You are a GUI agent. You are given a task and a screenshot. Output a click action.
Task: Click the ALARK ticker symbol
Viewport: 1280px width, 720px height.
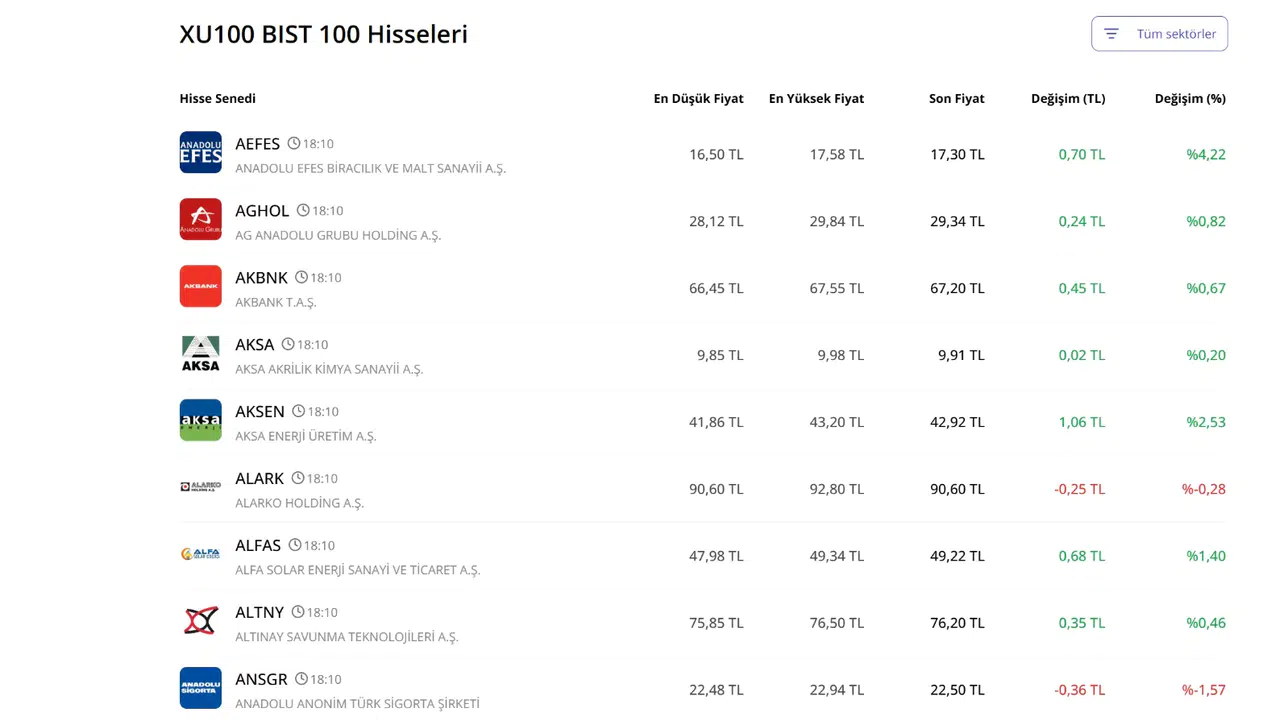(259, 479)
